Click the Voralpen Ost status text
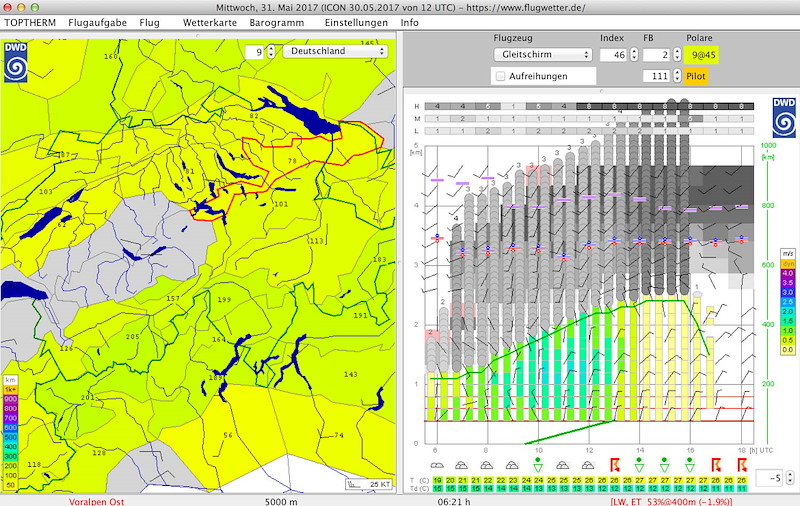Image resolution: width=800 pixels, height=506 pixels. (x=96, y=501)
